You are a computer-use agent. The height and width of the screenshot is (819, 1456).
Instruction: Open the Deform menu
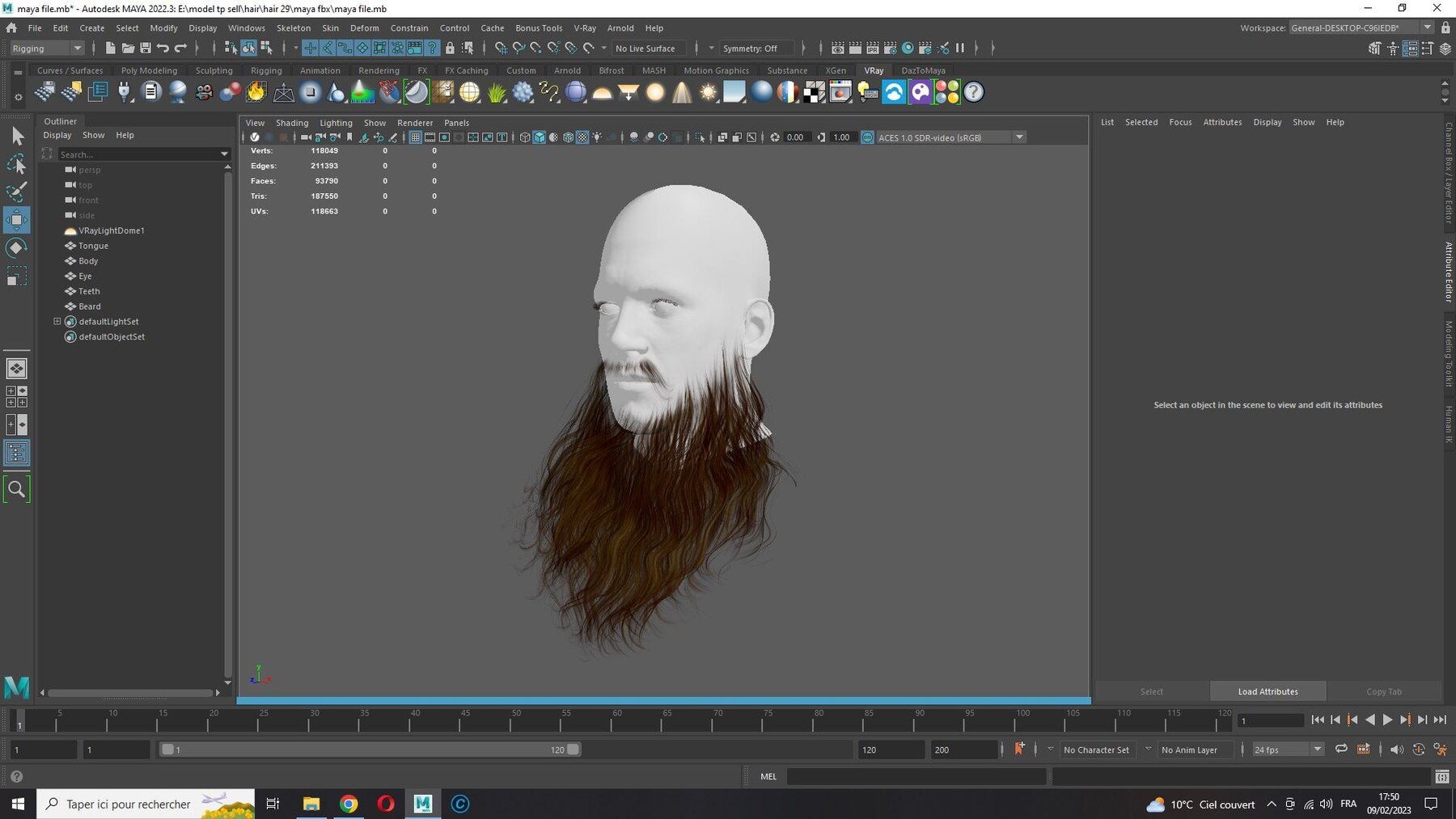(x=364, y=27)
